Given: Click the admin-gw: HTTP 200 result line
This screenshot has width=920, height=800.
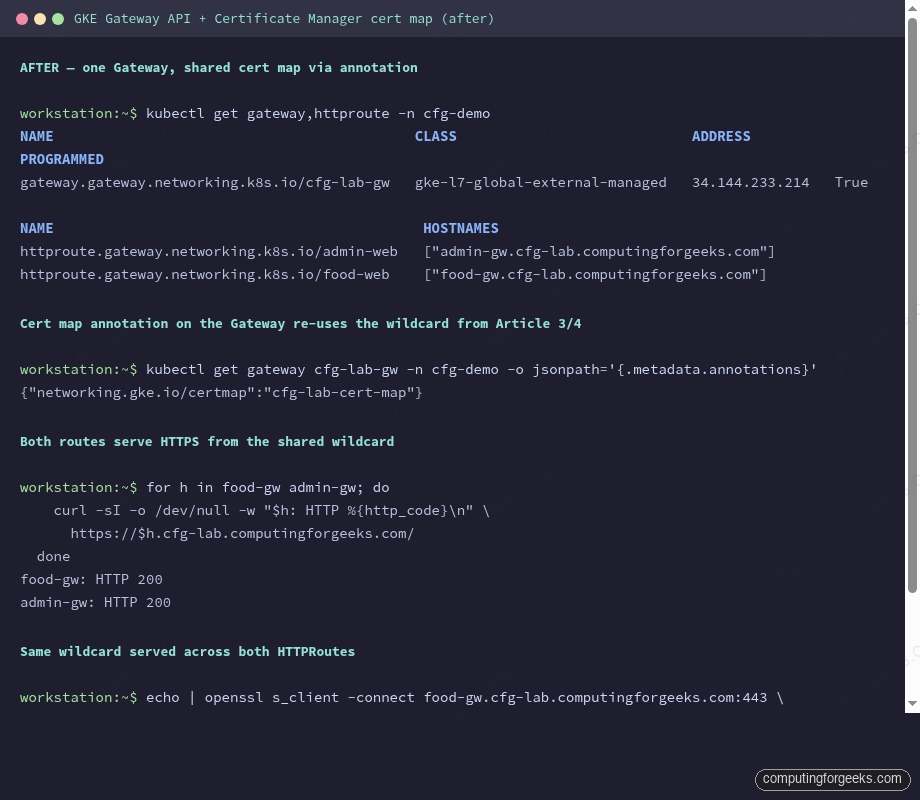Looking at the screenshot, I should (x=95, y=602).
